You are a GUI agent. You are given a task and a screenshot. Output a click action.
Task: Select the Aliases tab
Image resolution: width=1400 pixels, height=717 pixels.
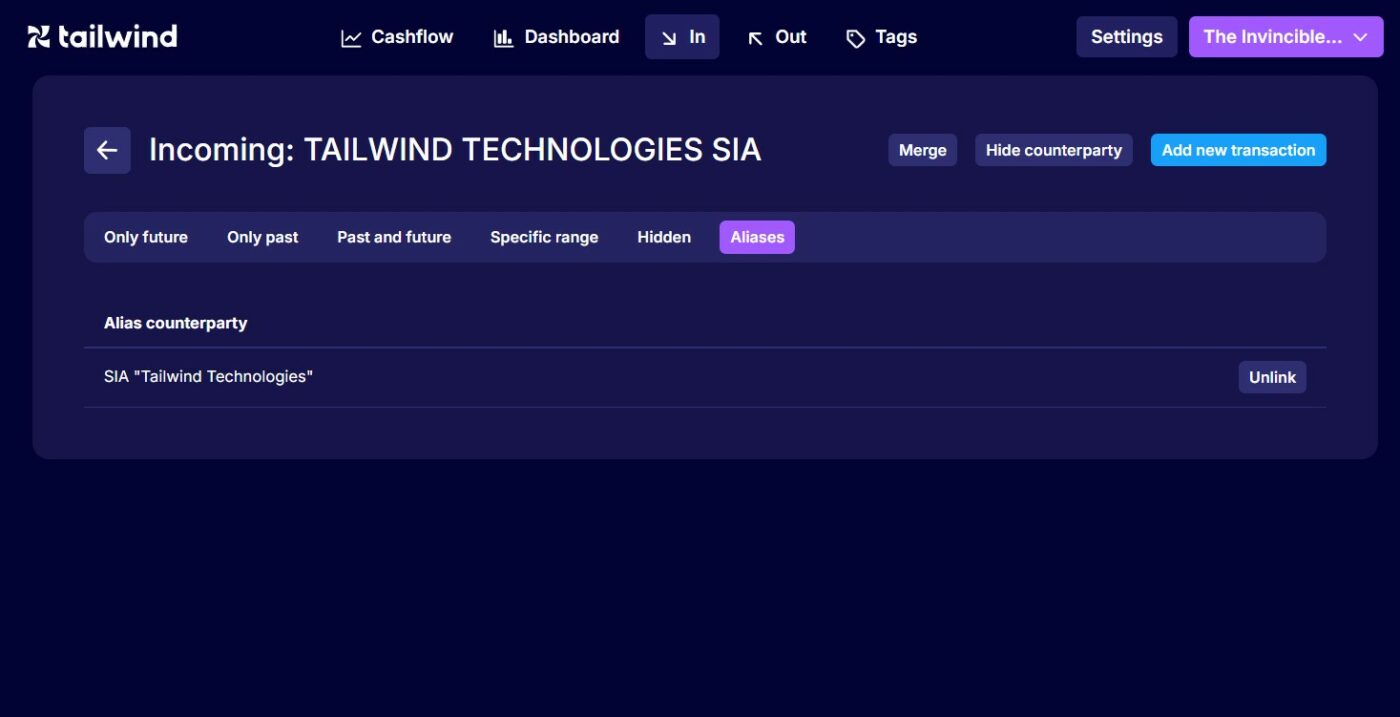757,237
